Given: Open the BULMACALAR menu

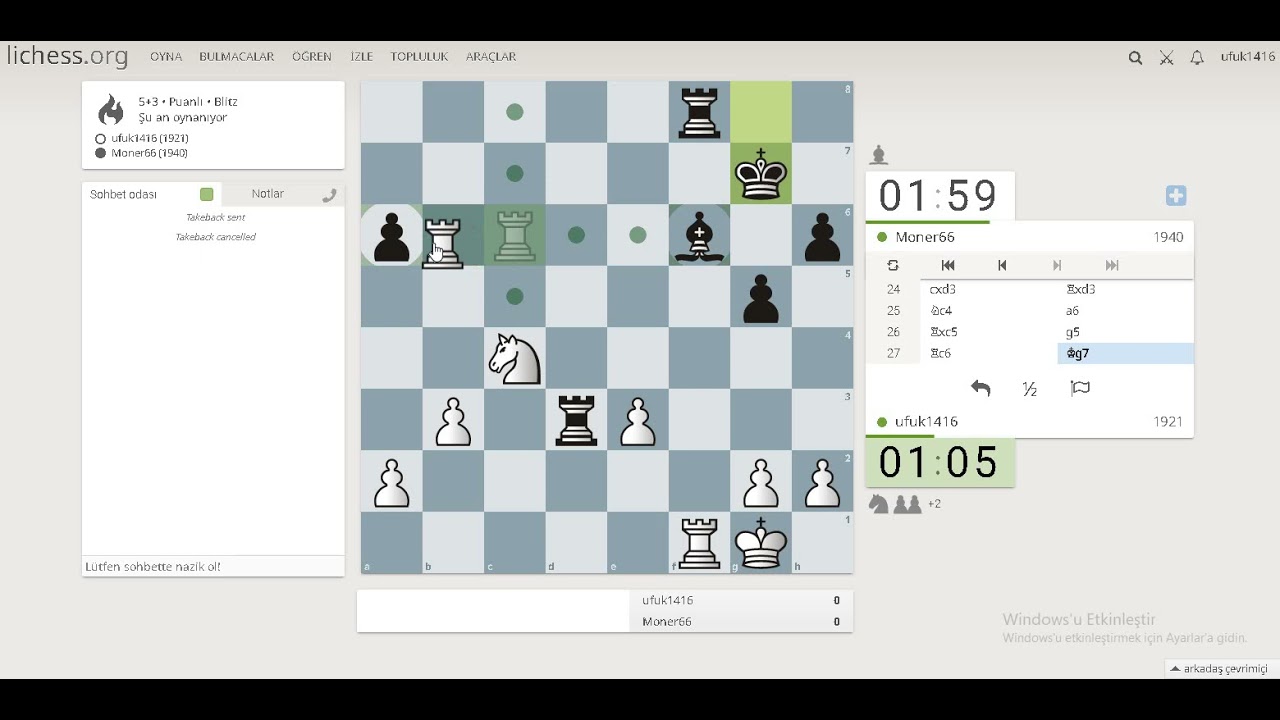Looking at the screenshot, I should [237, 57].
